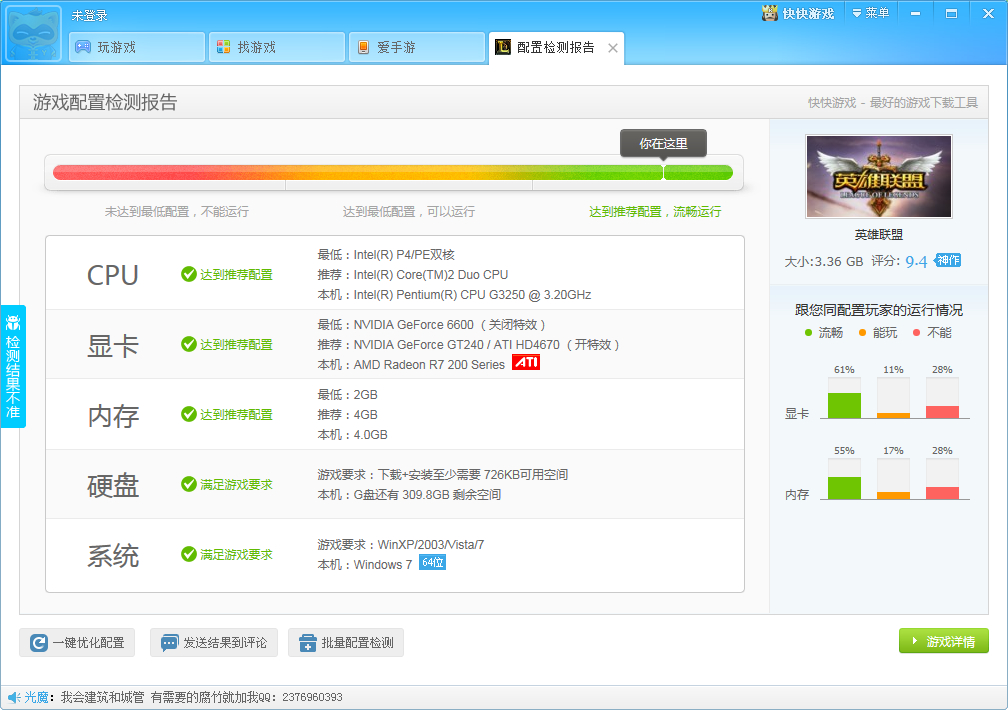Minimize the application window
Screen dimensions: 1008x710
(915, 14)
